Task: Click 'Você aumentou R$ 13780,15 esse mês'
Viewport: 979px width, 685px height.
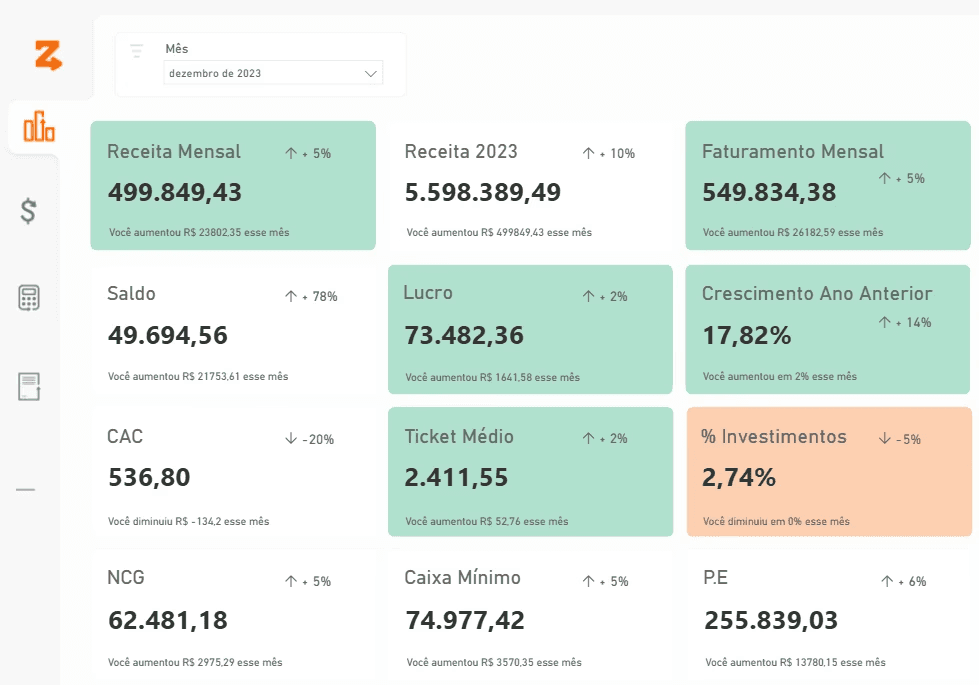Action: (x=795, y=663)
